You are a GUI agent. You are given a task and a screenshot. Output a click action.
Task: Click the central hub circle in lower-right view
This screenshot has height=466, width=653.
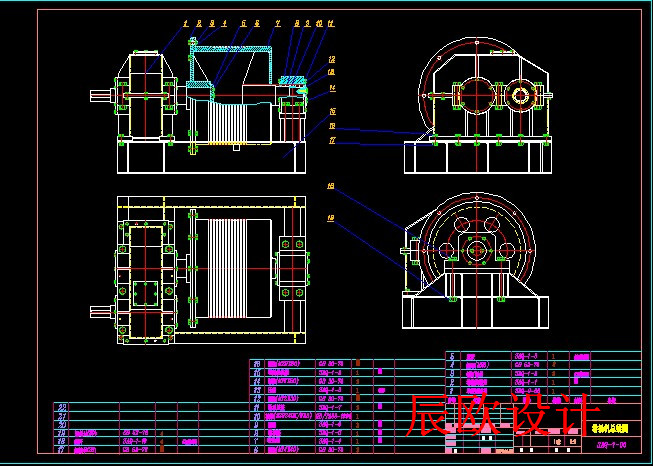(x=476, y=250)
